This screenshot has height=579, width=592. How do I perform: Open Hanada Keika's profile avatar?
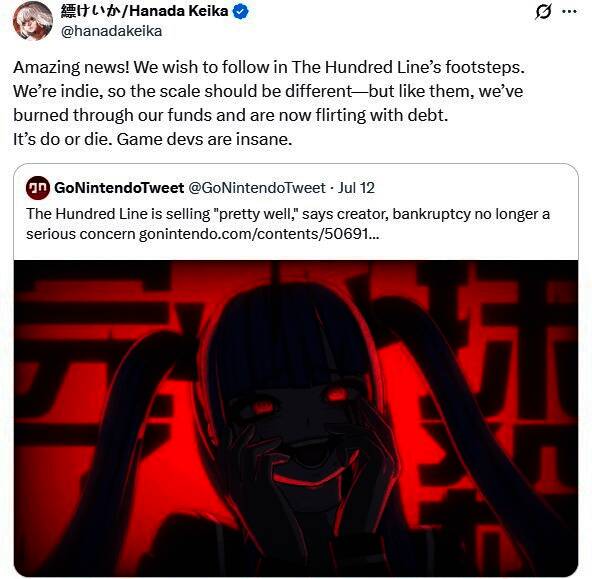[x=32, y=21]
